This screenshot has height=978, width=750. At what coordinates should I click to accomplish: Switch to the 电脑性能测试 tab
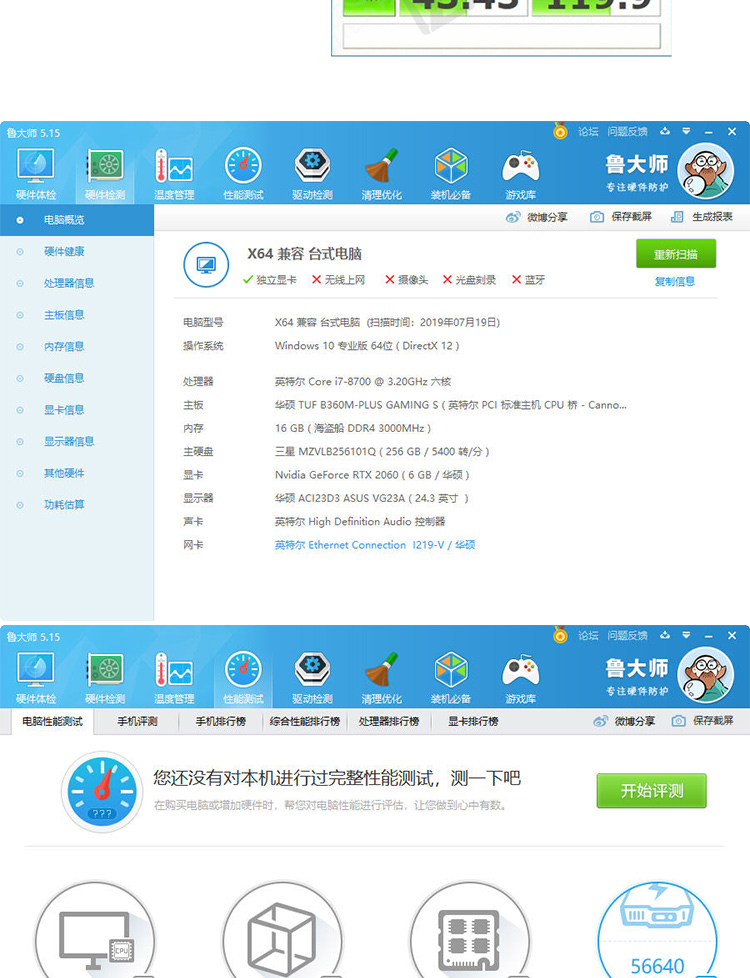(x=52, y=722)
